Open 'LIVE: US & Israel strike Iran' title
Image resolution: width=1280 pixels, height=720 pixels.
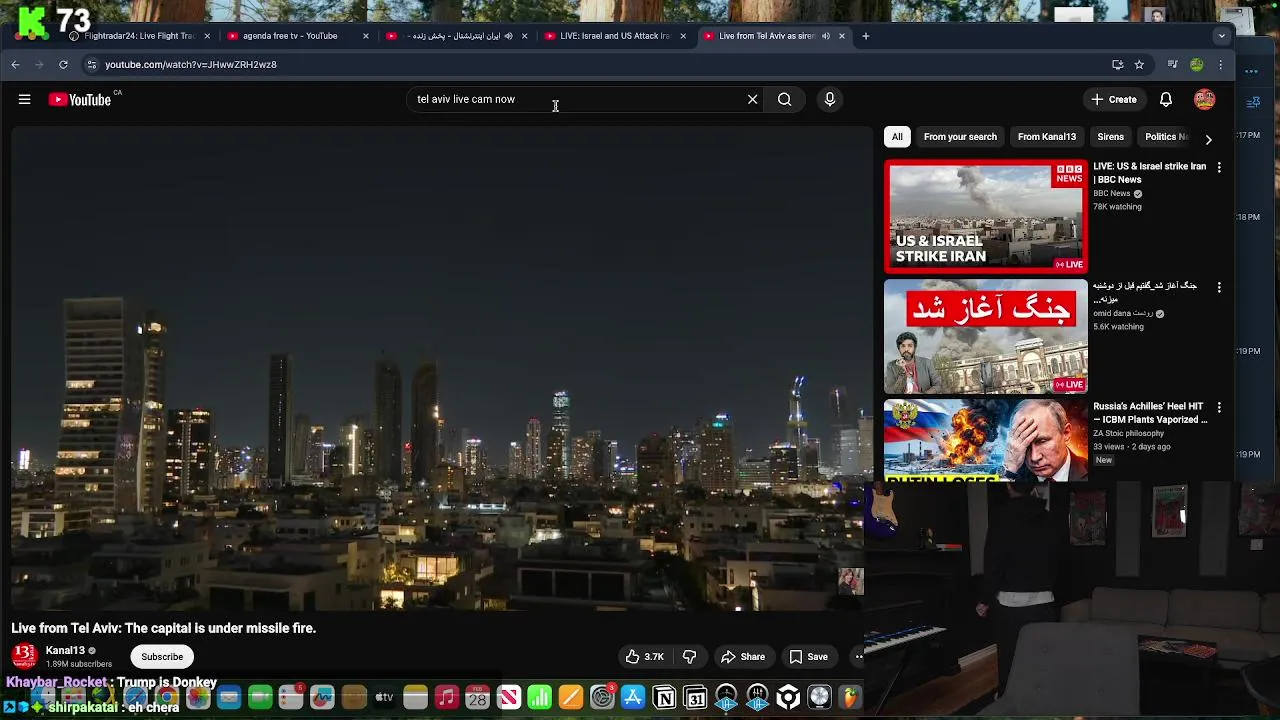coord(1150,173)
